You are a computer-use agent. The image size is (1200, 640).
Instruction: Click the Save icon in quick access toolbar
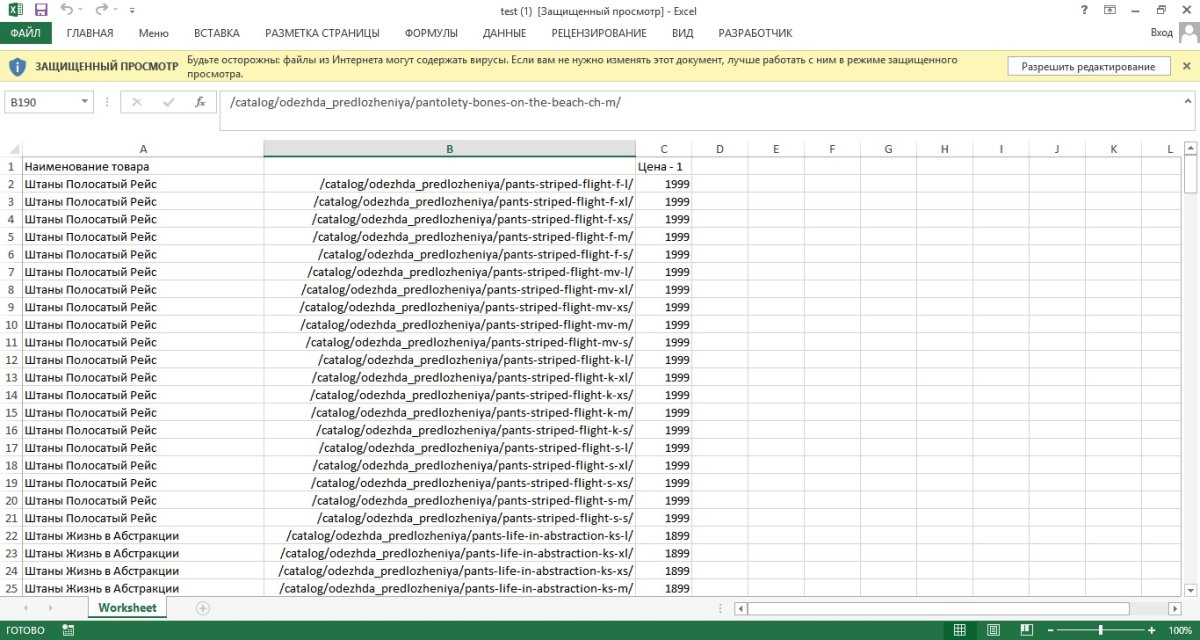pyautogui.click(x=41, y=10)
